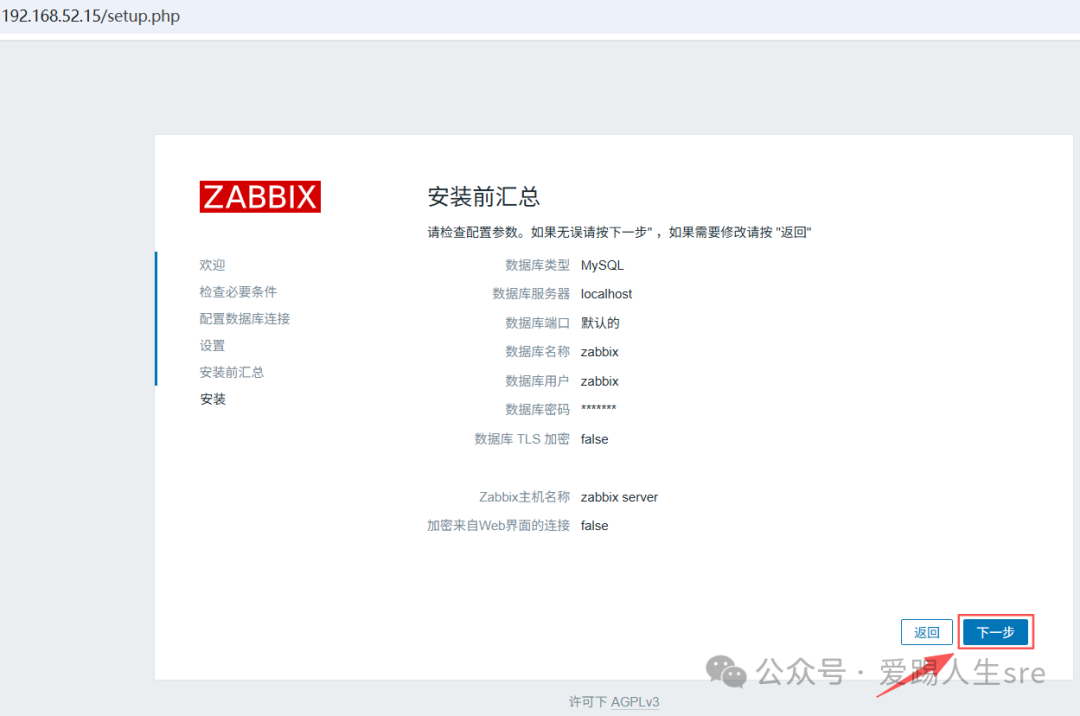This screenshot has width=1080, height=716.
Task: Click the highlighted 安装前汇总 step
Action: [x=232, y=371]
